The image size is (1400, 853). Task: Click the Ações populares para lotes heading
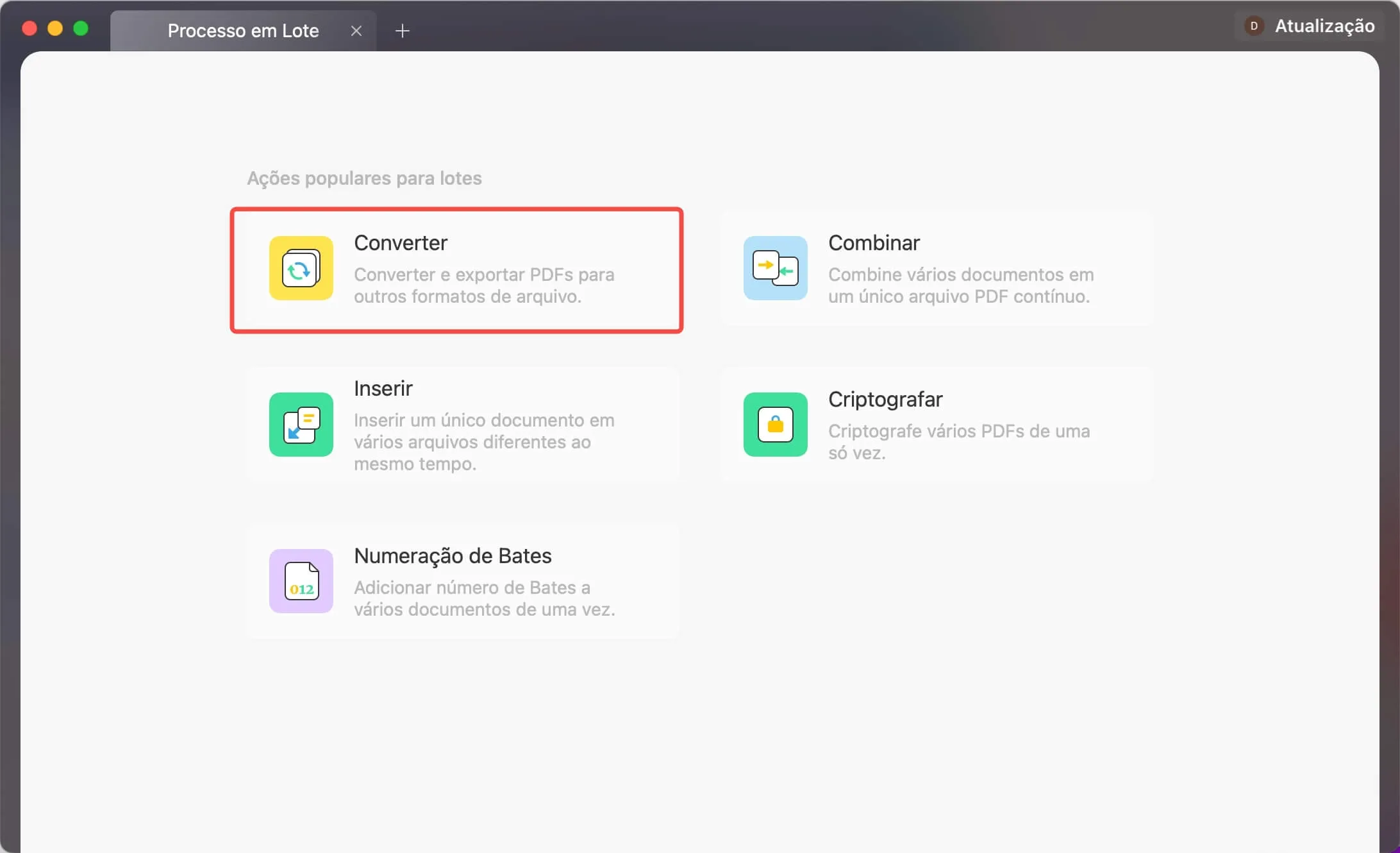point(363,178)
